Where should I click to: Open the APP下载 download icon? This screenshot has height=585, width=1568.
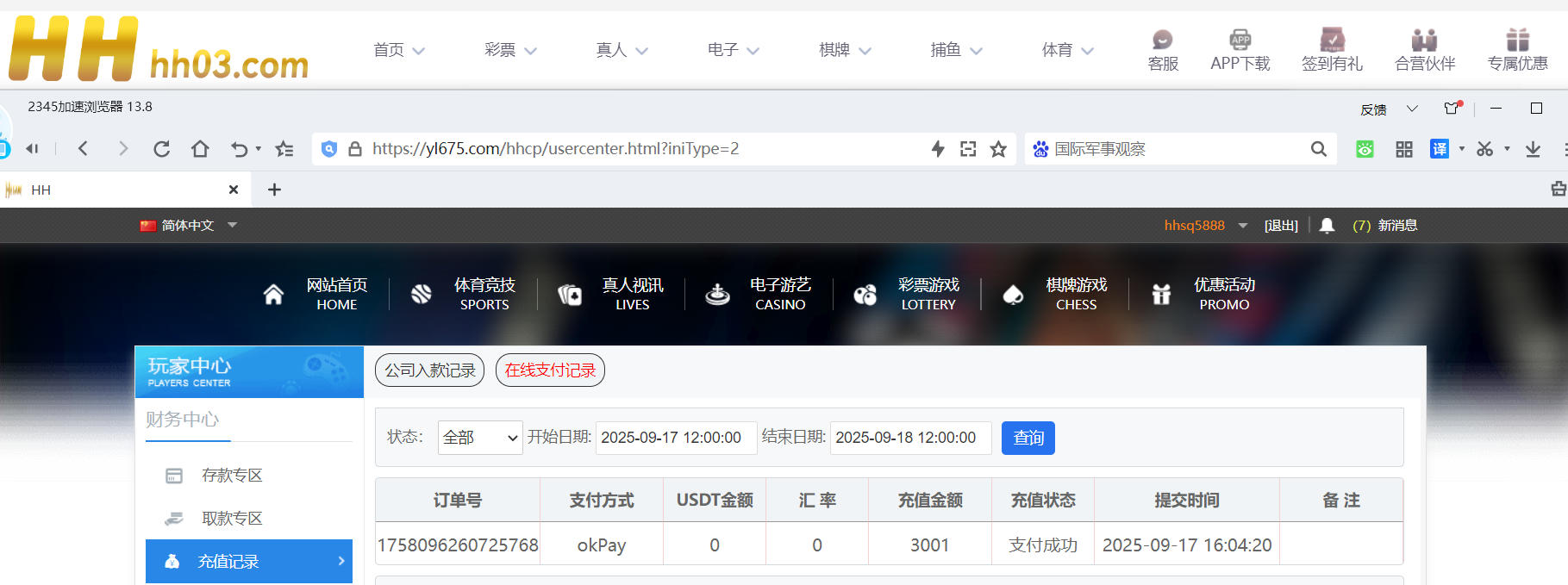pyautogui.click(x=1240, y=40)
